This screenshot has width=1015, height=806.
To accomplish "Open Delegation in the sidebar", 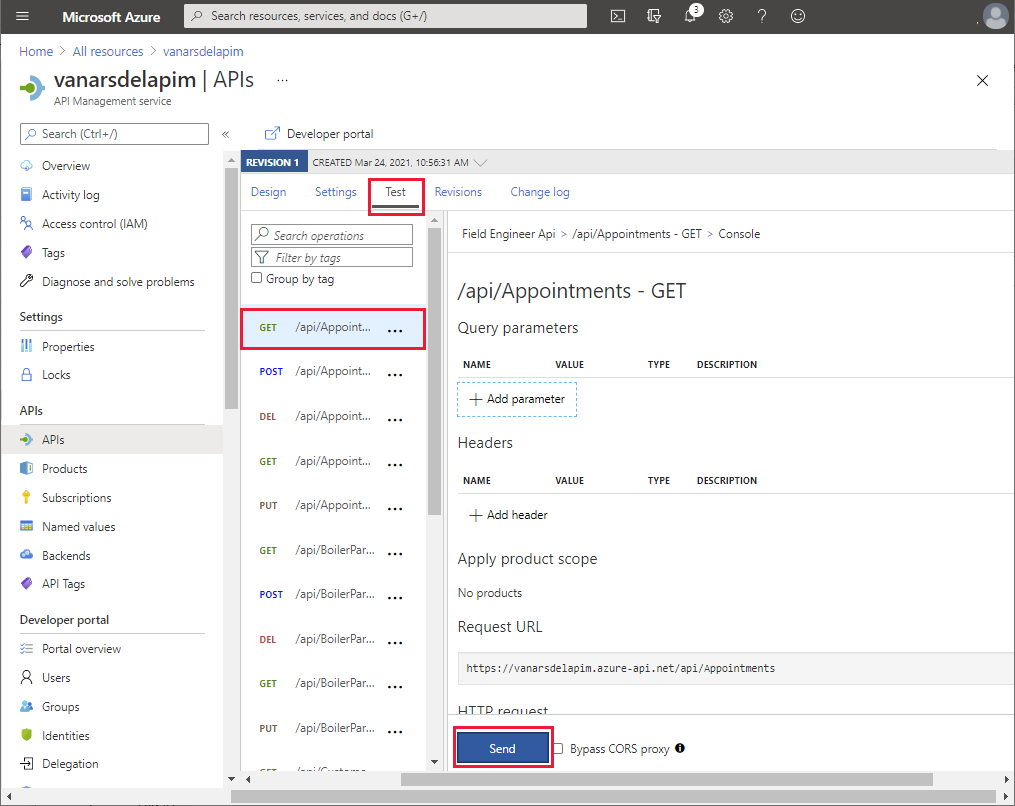I will (70, 764).
